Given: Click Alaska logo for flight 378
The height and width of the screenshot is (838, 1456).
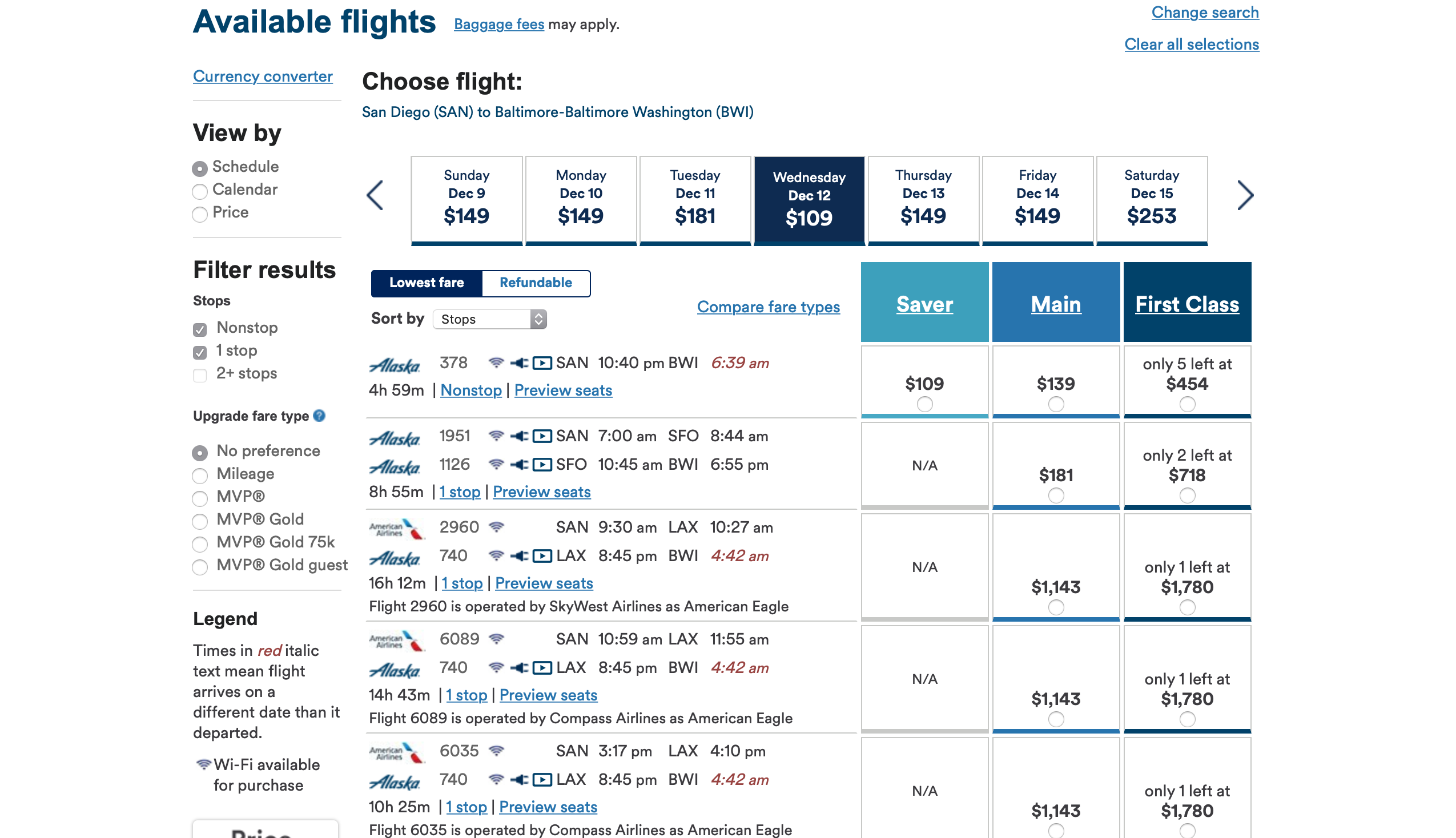Looking at the screenshot, I should click(395, 365).
